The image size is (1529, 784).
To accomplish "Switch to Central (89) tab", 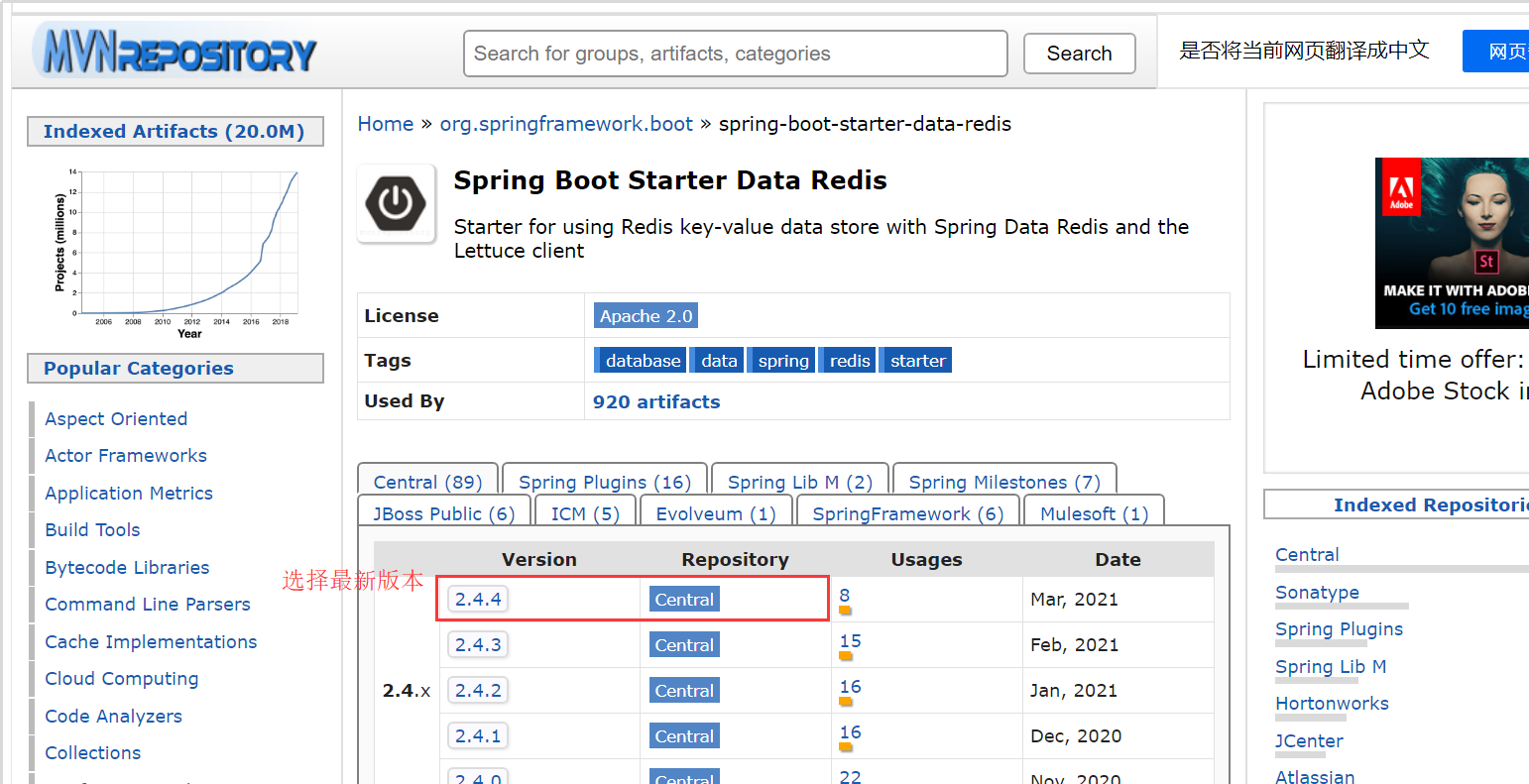I will 427,482.
